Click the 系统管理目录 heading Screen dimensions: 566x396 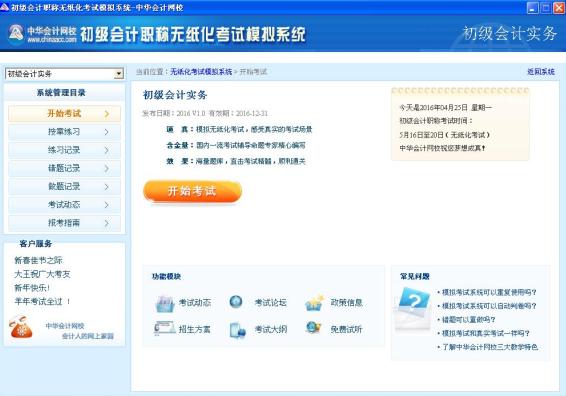[61, 93]
